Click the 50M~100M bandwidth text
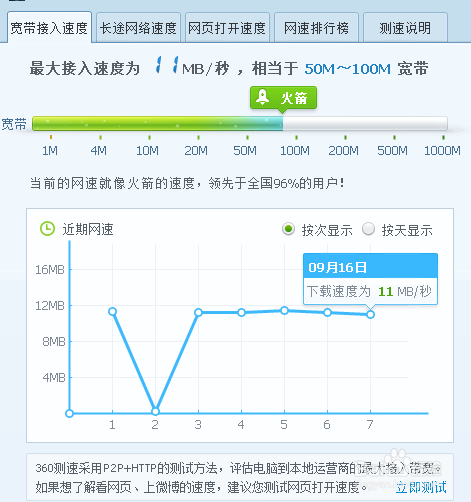This screenshot has height=502, width=471. [x=347, y=69]
